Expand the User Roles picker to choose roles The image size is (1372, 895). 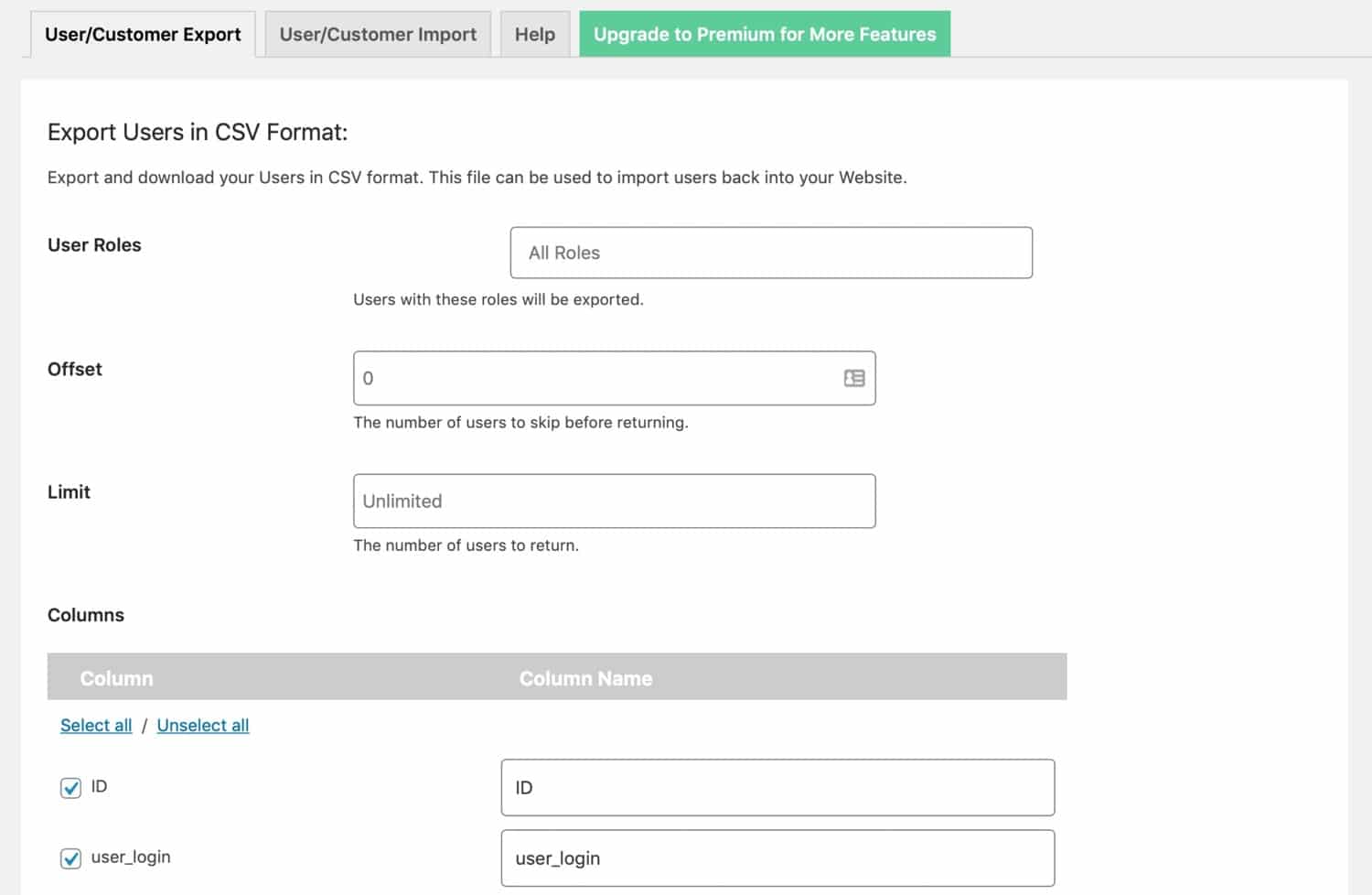pyautogui.click(x=771, y=253)
